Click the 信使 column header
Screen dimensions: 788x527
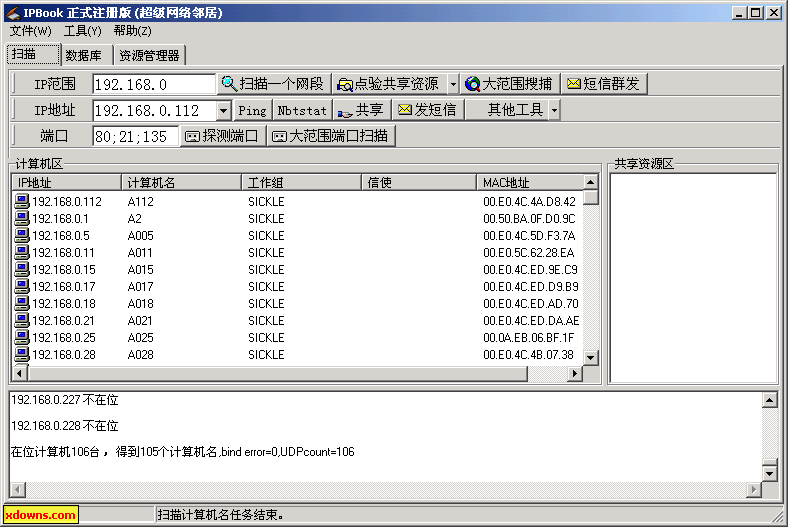coord(419,182)
